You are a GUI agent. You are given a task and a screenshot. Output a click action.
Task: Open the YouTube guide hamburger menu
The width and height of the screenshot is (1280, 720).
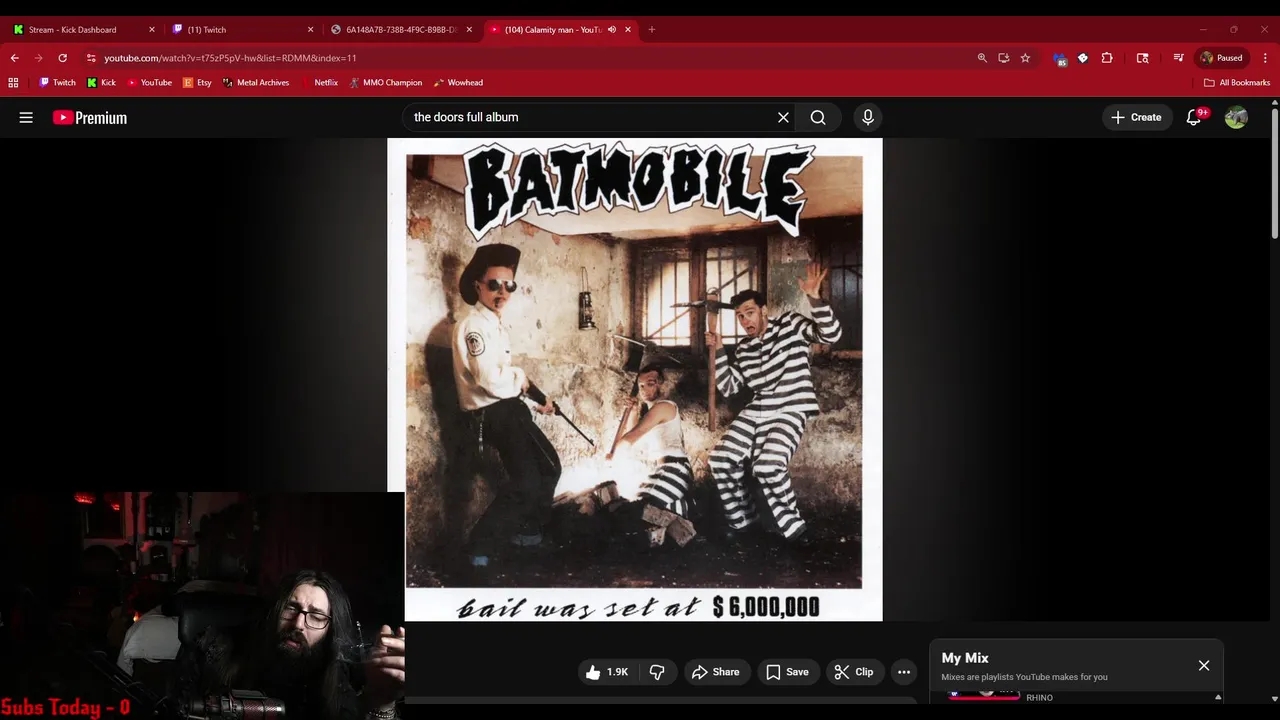pyautogui.click(x=26, y=117)
